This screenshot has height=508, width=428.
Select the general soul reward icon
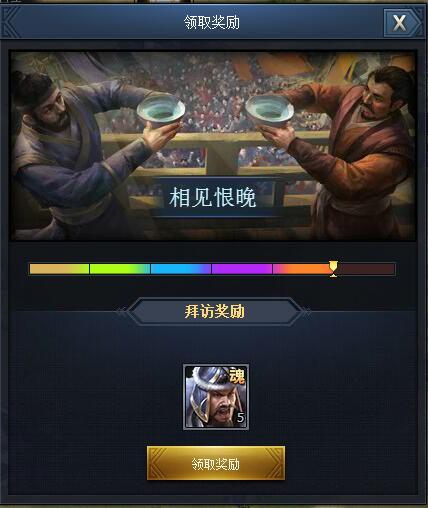[x=216, y=397]
